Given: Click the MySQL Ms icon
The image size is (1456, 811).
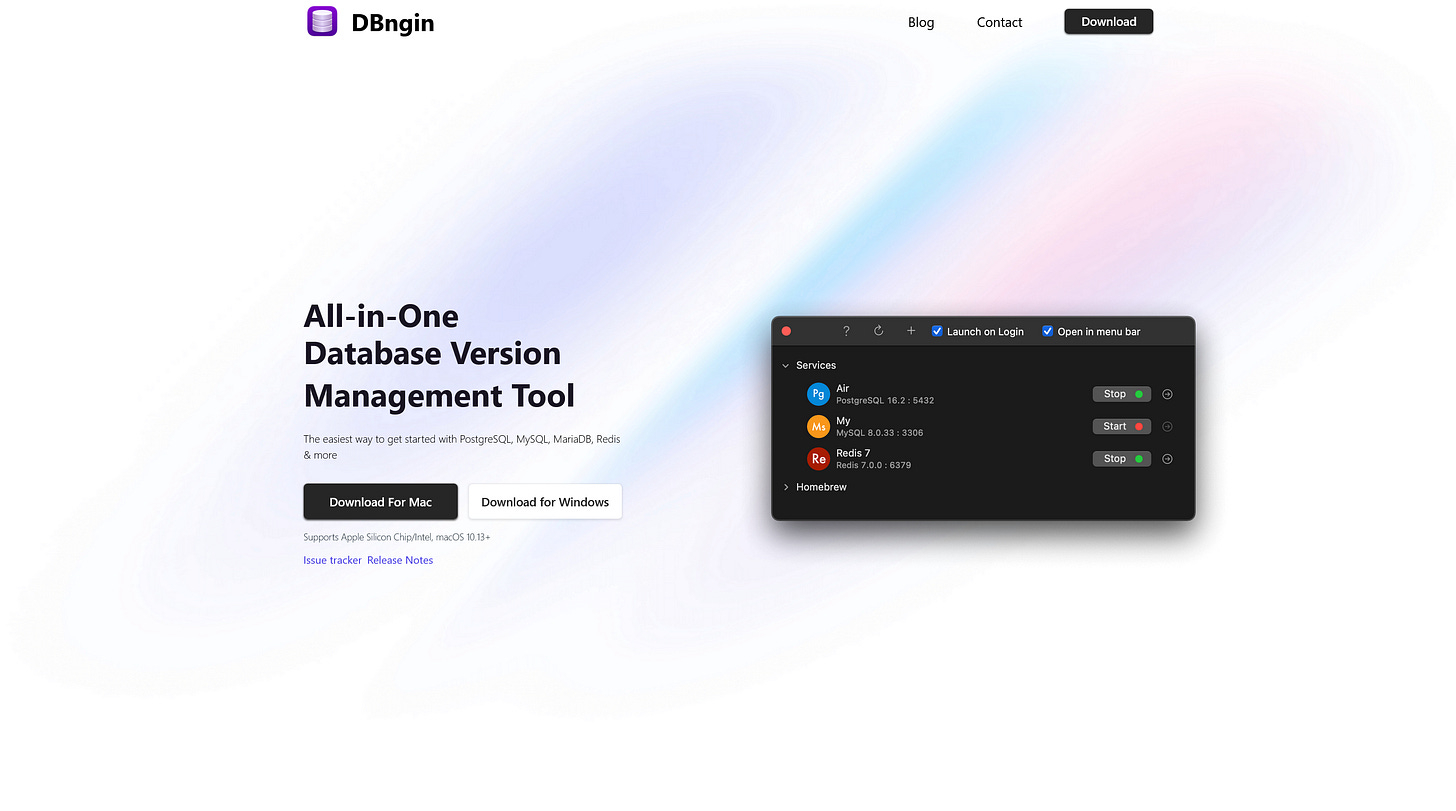Looking at the screenshot, I should coord(818,427).
